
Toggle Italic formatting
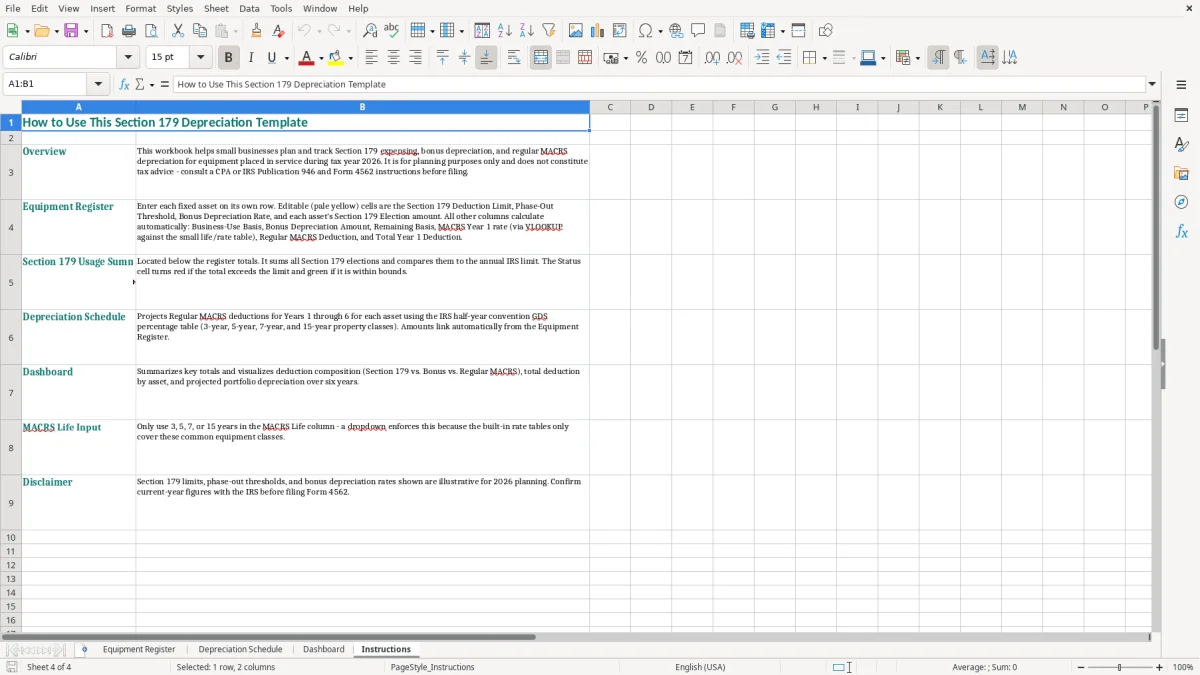(251, 58)
